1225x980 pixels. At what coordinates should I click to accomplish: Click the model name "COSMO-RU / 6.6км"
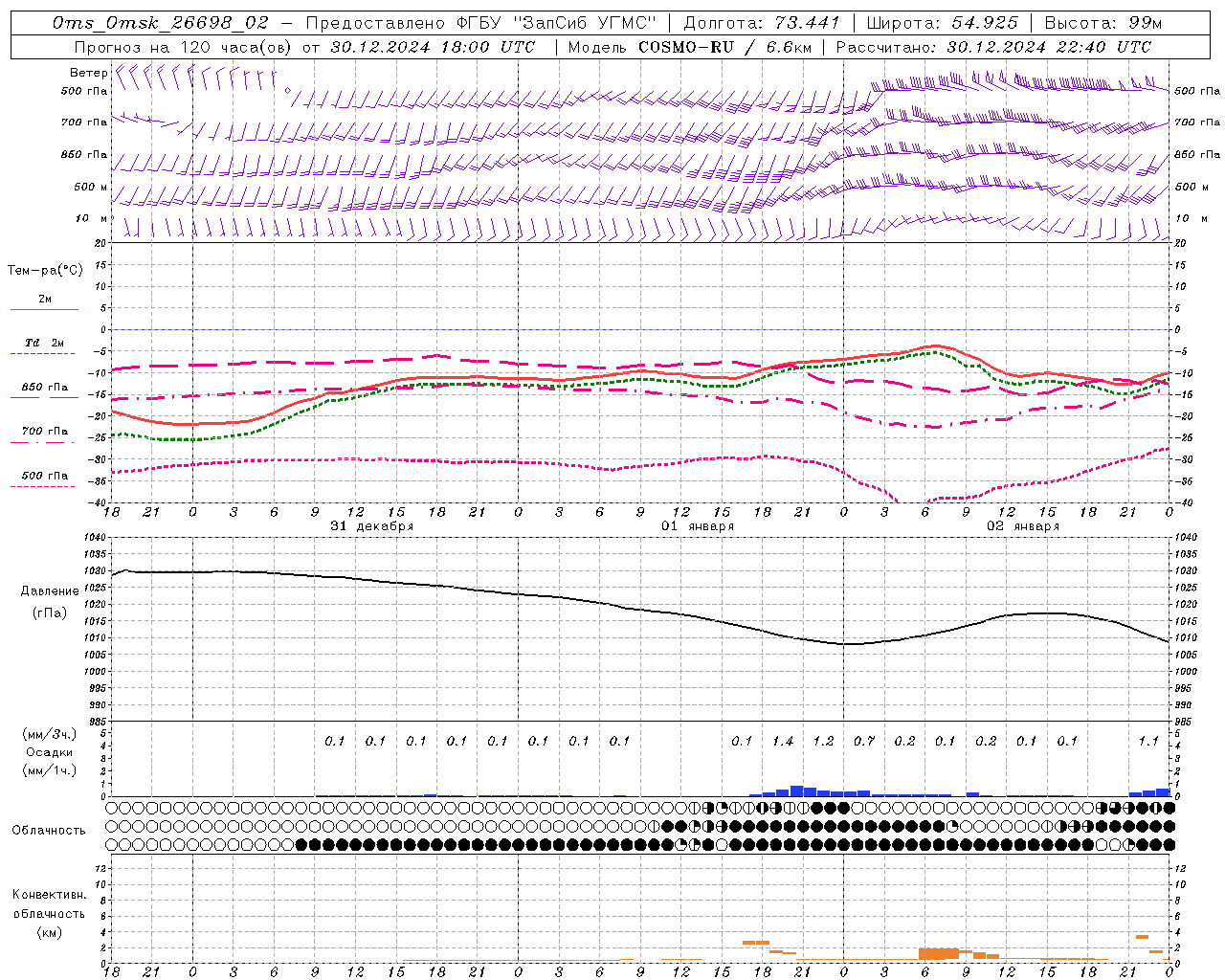[725, 47]
